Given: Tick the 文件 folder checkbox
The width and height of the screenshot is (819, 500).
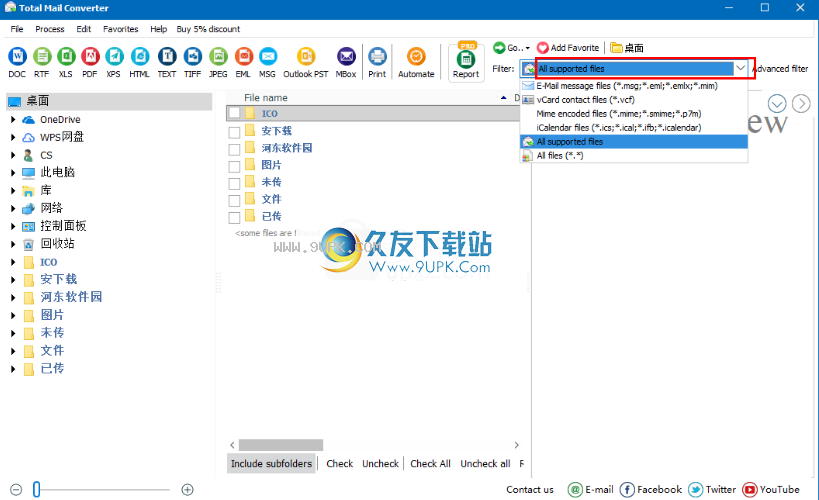Looking at the screenshot, I should (x=235, y=201).
